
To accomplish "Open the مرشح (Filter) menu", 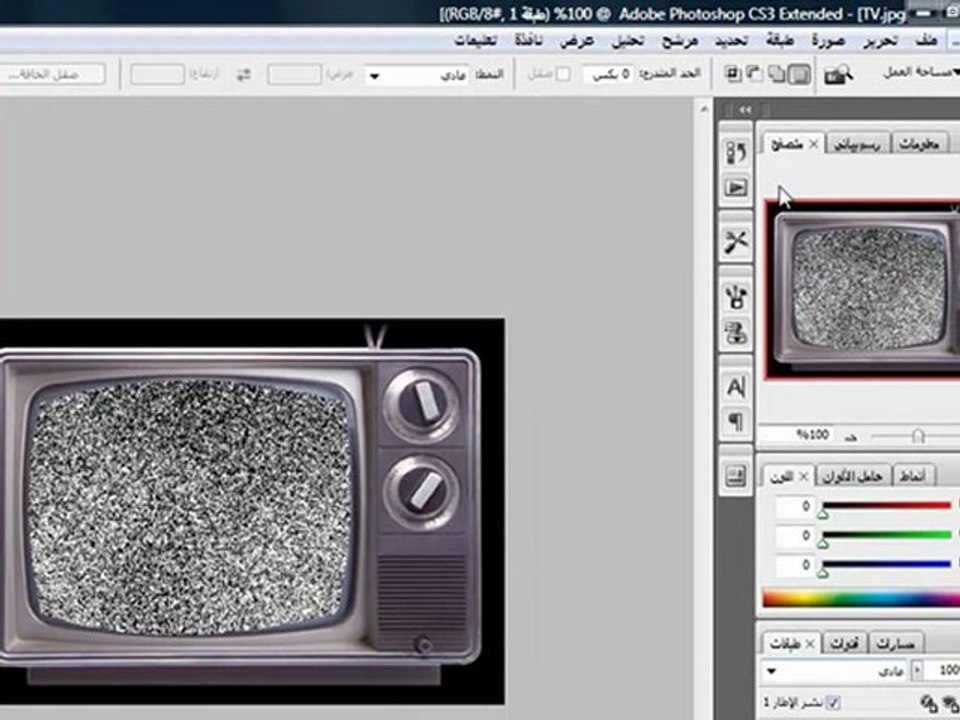I will 680,41.
